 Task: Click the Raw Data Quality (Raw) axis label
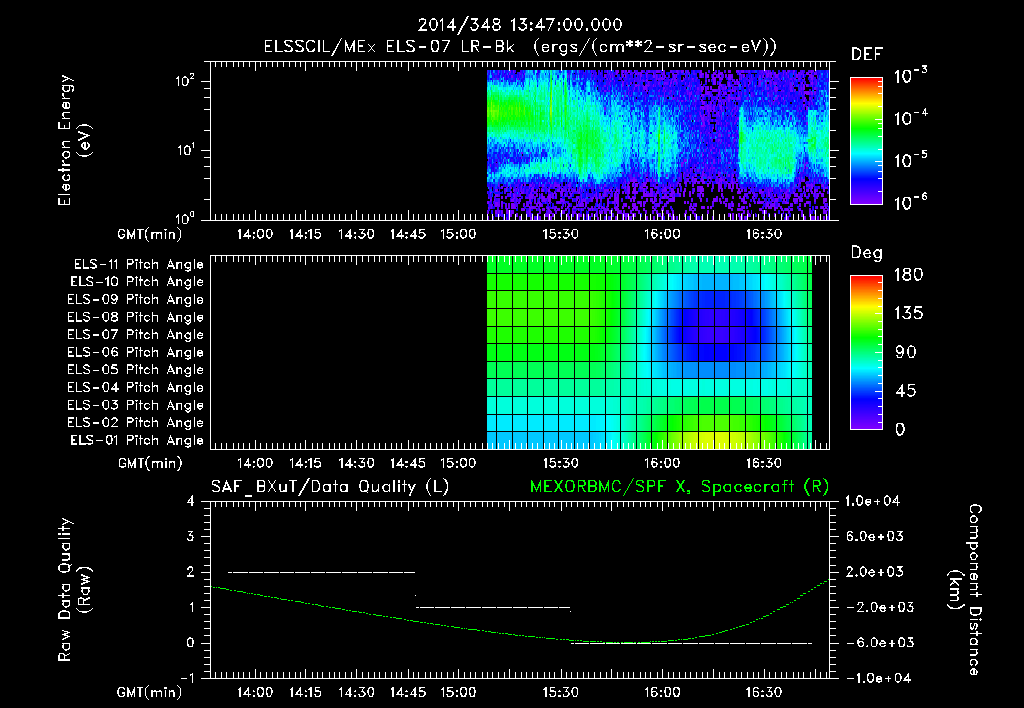click(x=74, y=590)
